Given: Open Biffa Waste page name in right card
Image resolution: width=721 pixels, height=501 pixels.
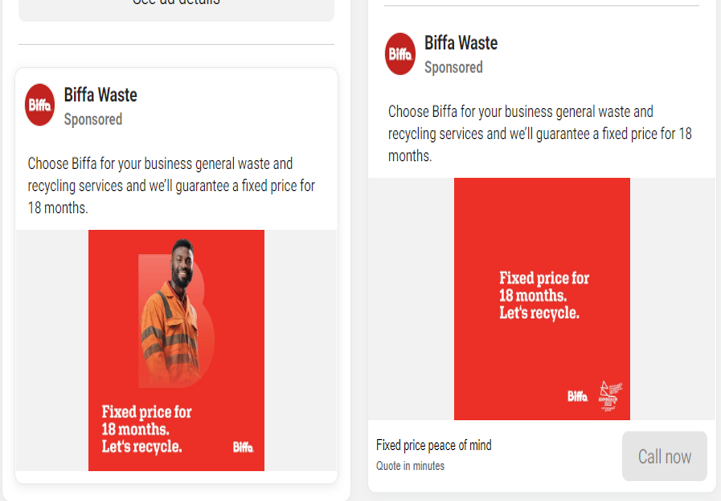Looking at the screenshot, I should pos(460,43).
